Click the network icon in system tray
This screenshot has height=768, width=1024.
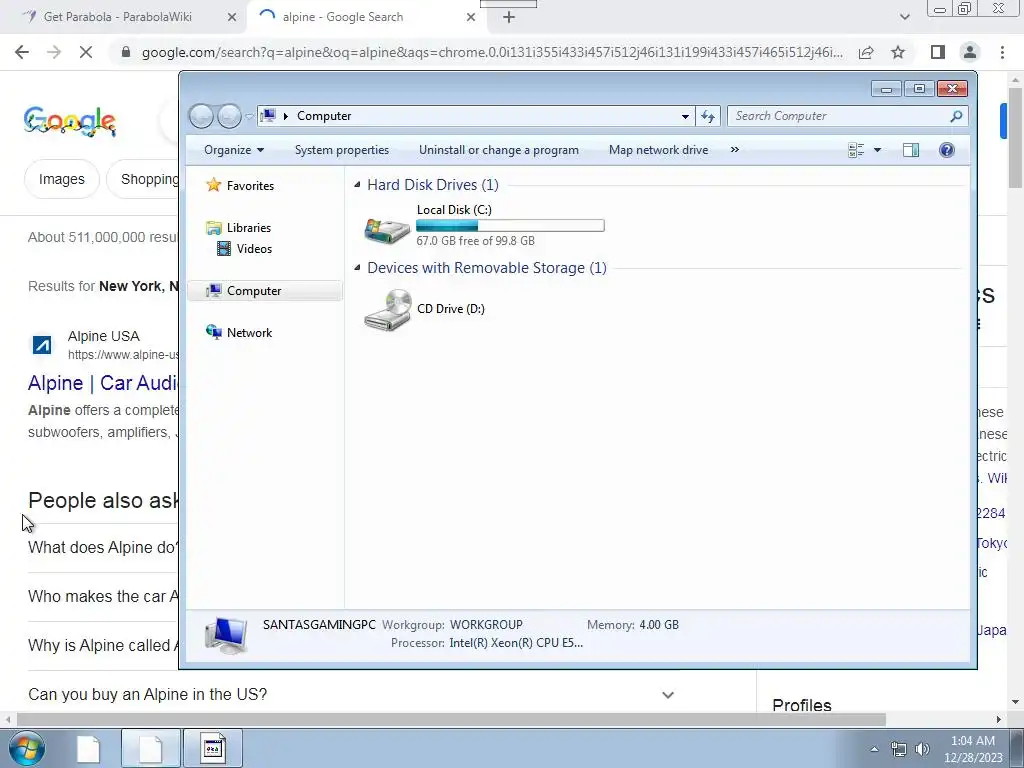[x=899, y=749]
